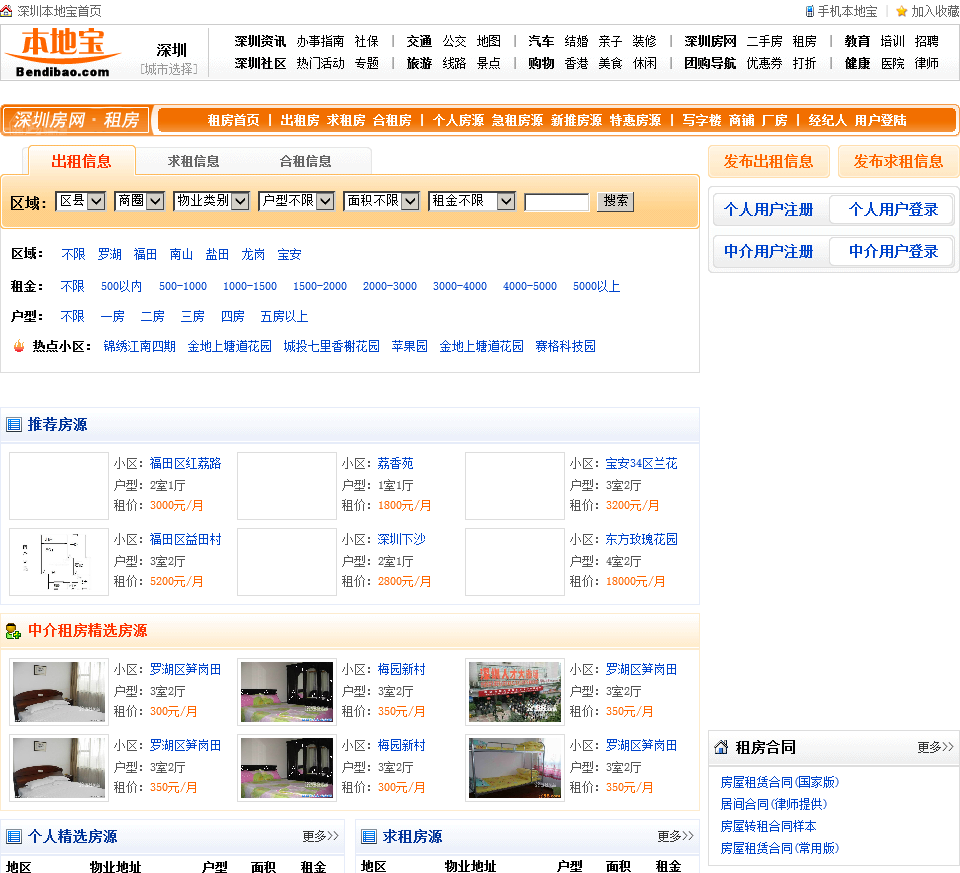Screen dimensions: 960x873
Task: Open the 深圳下沙 listing link
Action: coord(402,539)
